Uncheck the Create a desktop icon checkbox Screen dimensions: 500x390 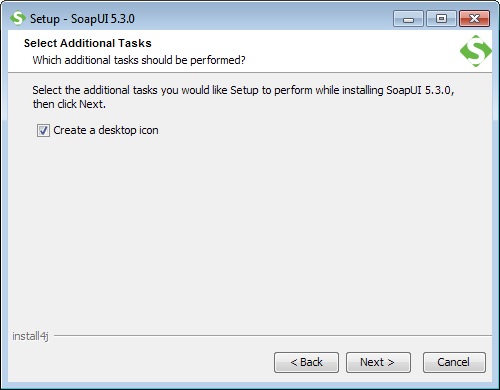43,130
